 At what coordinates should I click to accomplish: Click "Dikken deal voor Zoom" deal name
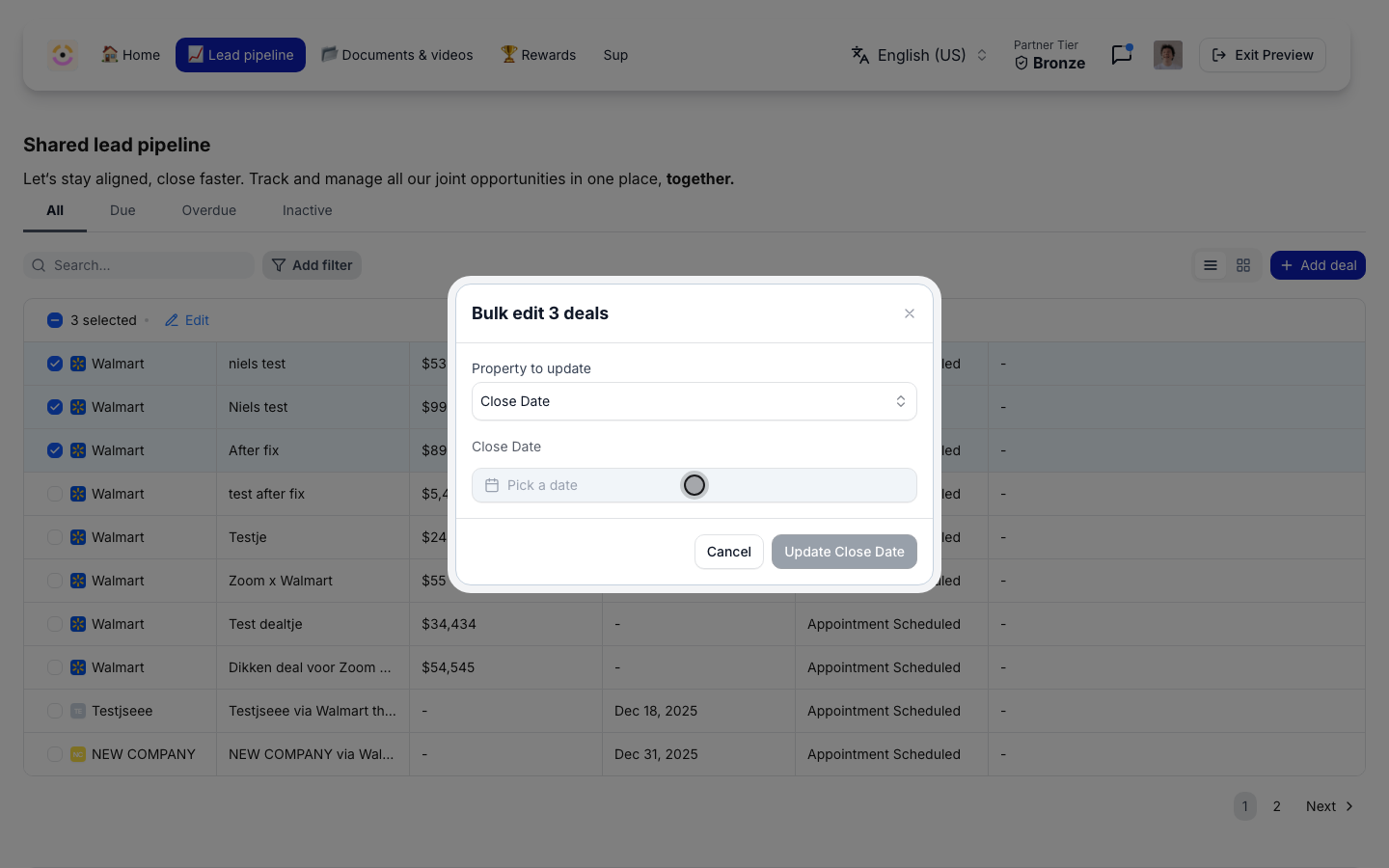click(310, 667)
